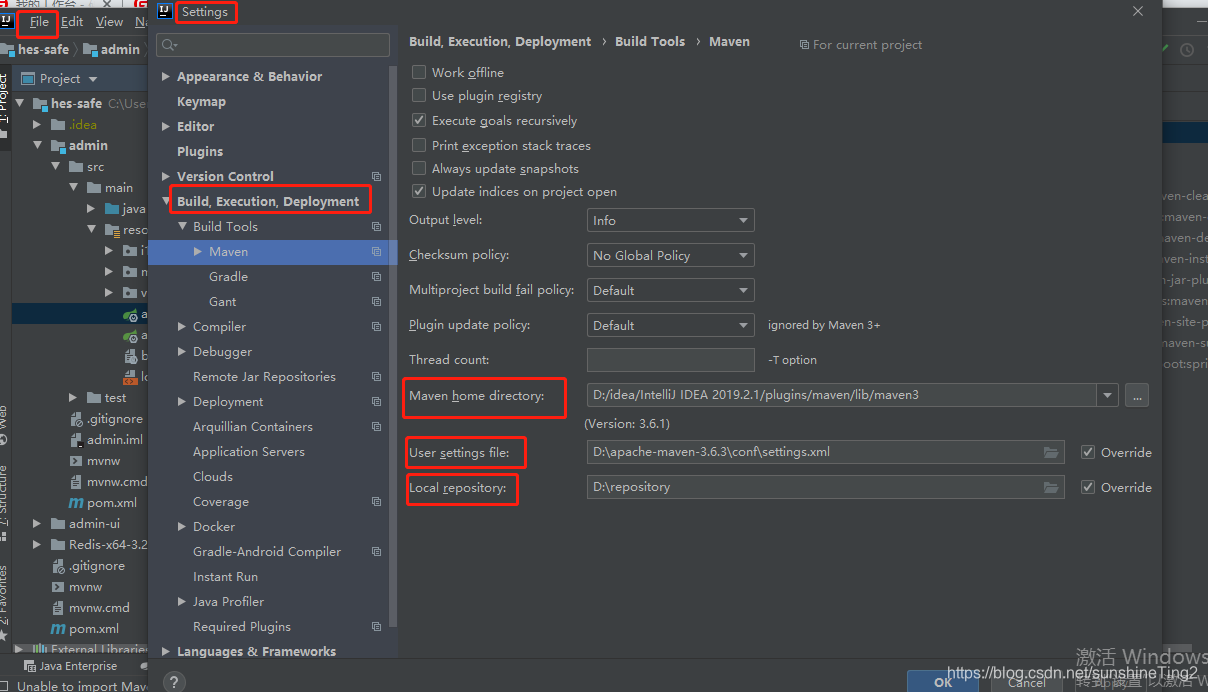Expand the Debugger node

[x=182, y=351]
